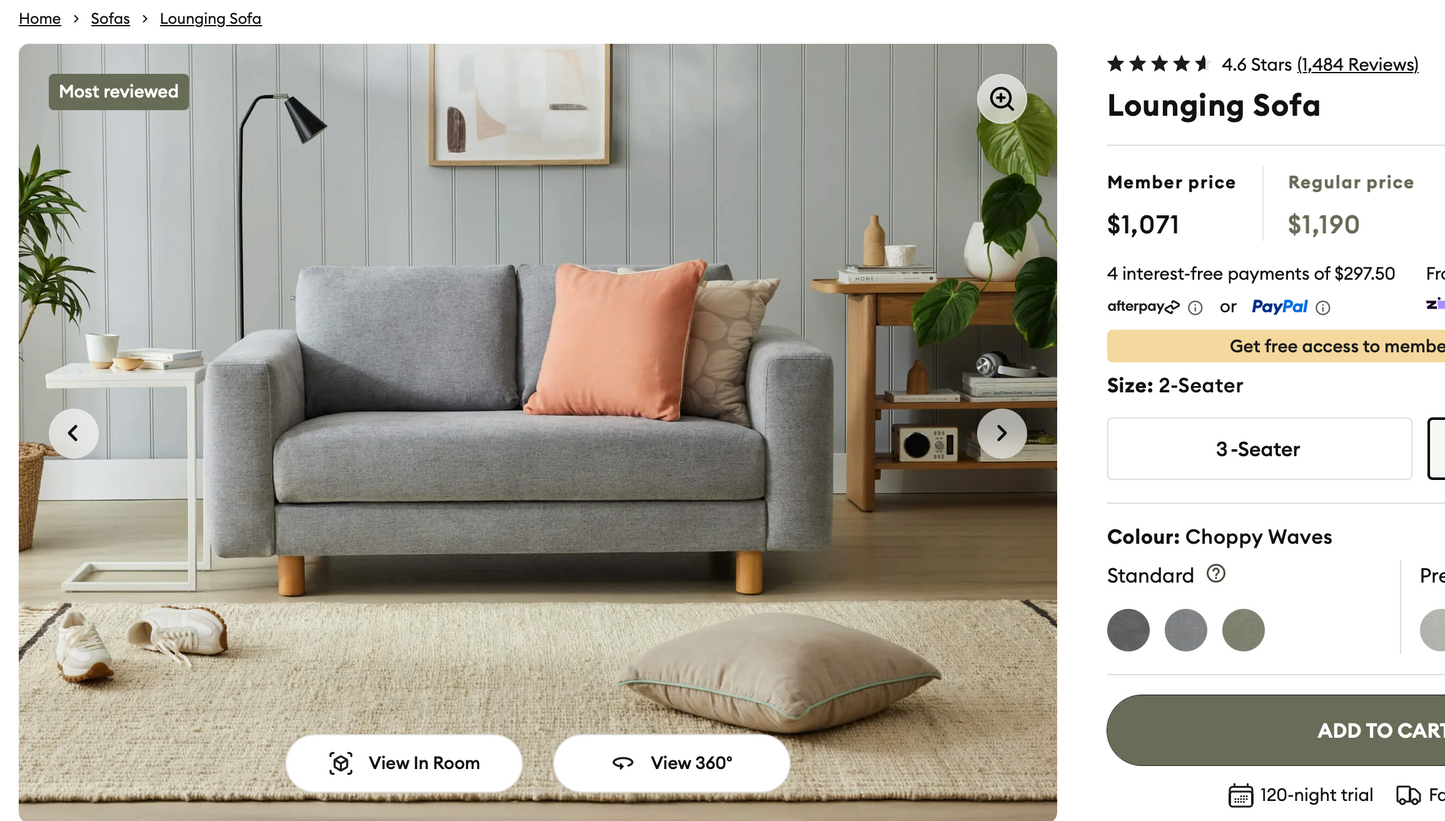Open the image zoom magnifier icon
1445x821 pixels.
(1002, 98)
